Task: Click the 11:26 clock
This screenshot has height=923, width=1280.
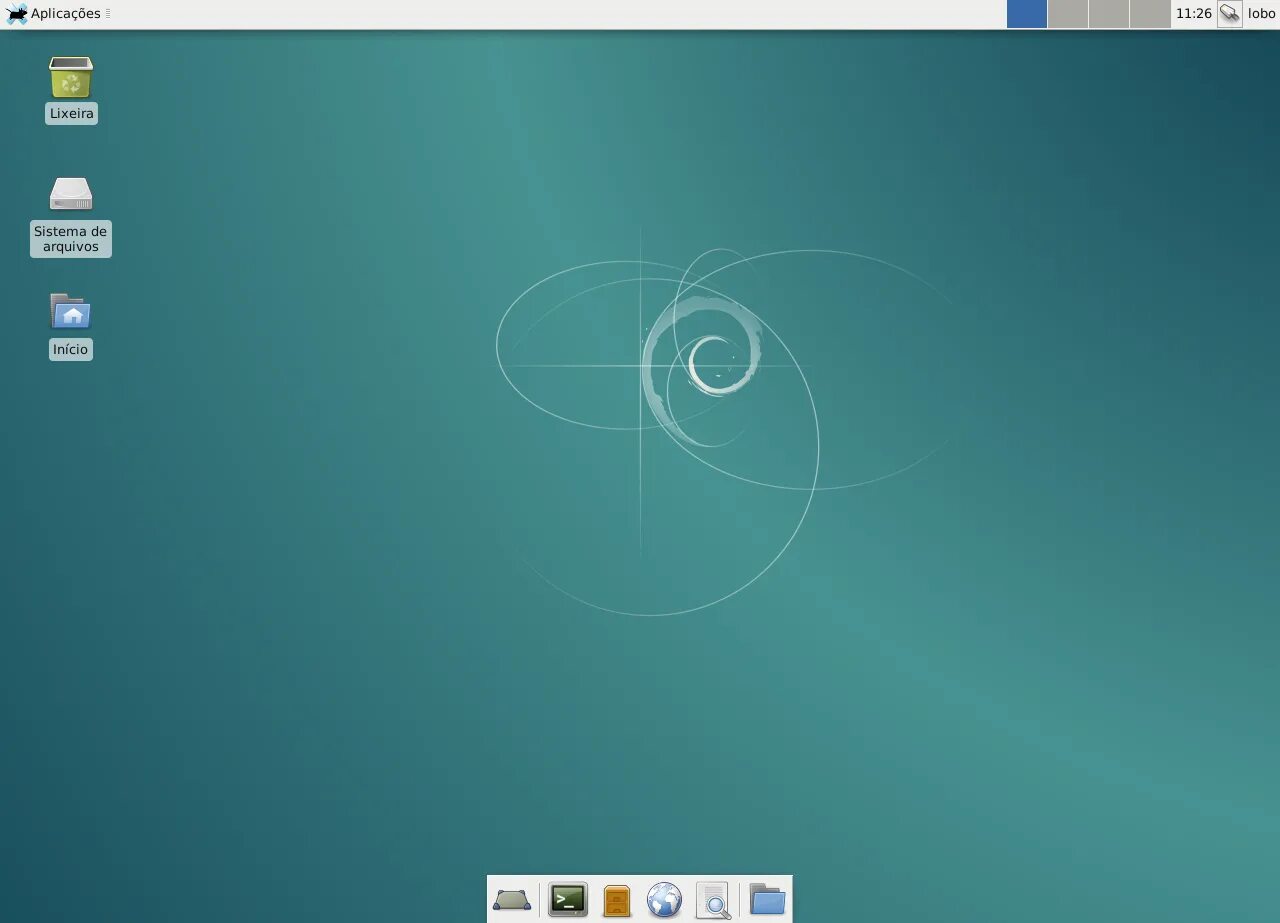Action: (x=1194, y=14)
